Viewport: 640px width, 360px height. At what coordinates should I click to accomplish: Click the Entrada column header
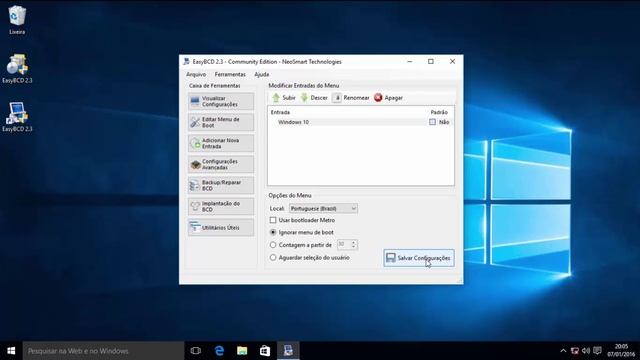click(x=280, y=112)
